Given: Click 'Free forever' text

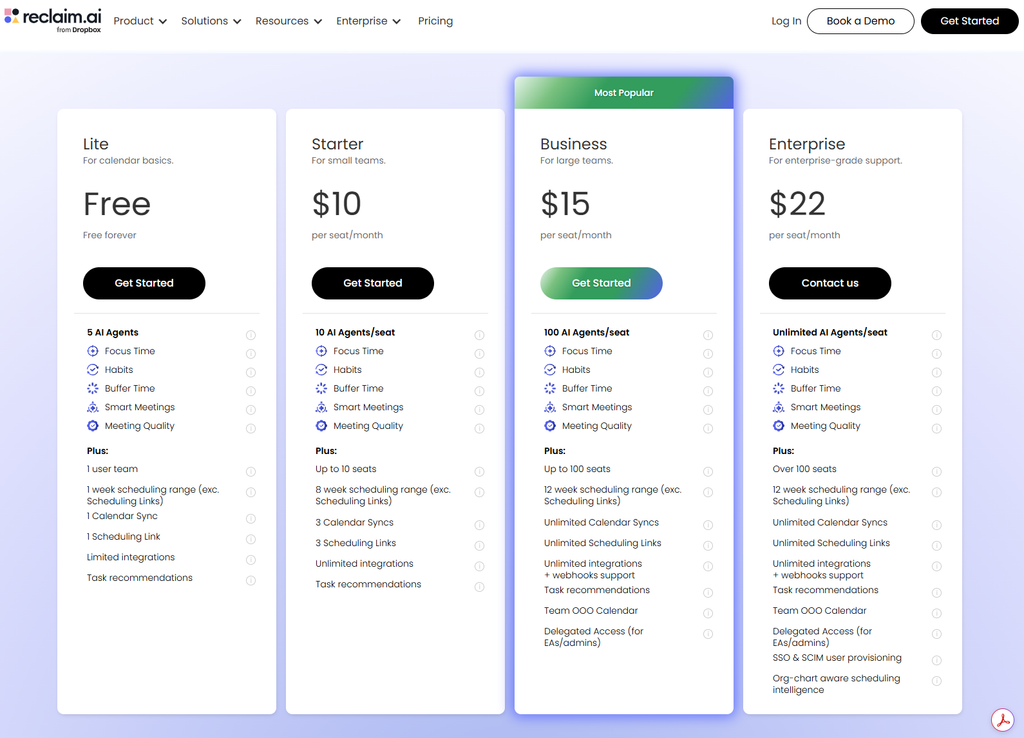Looking at the screenshot, I should click(110, 235).
